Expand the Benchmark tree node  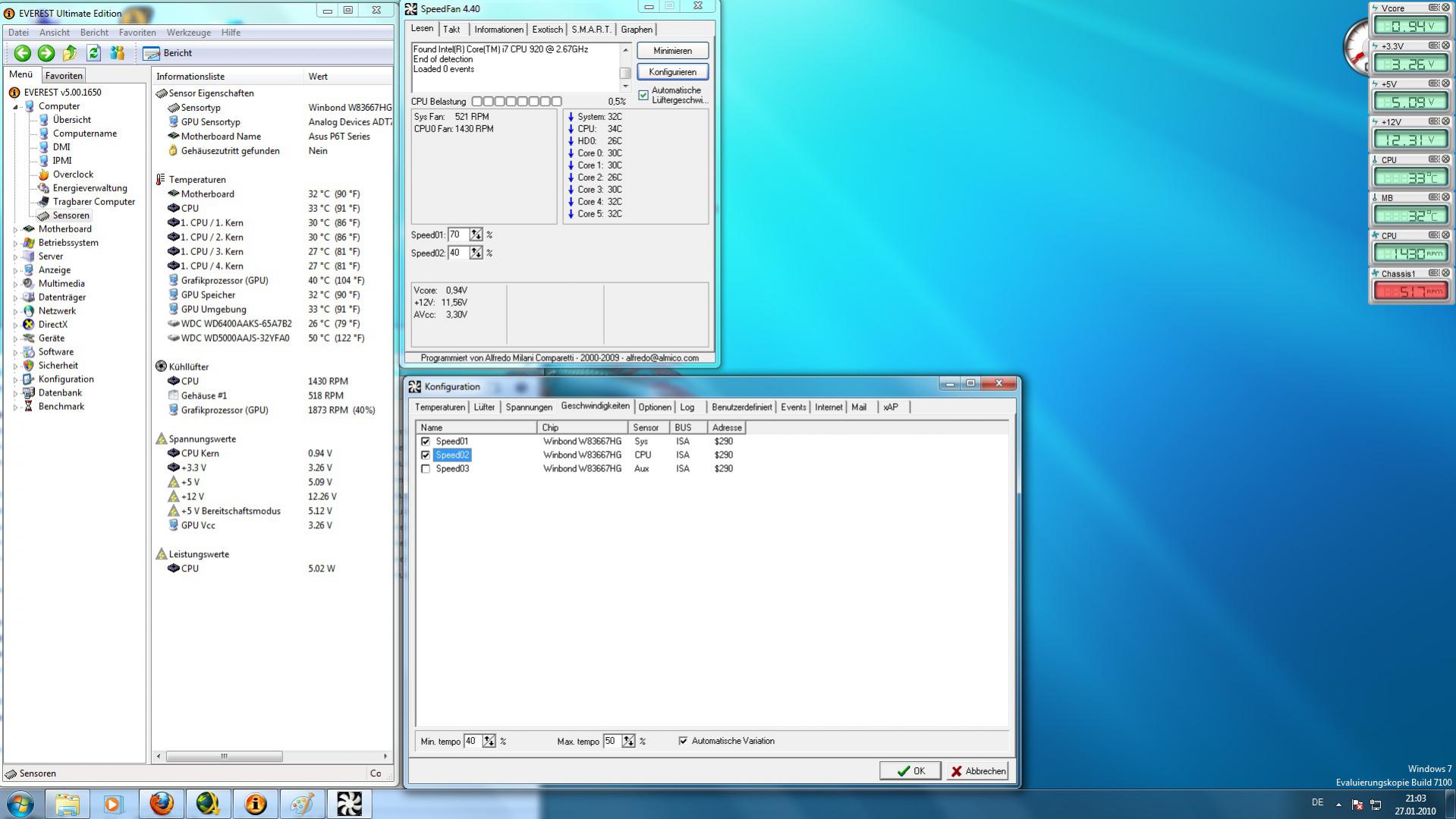[x=15, y=407]
